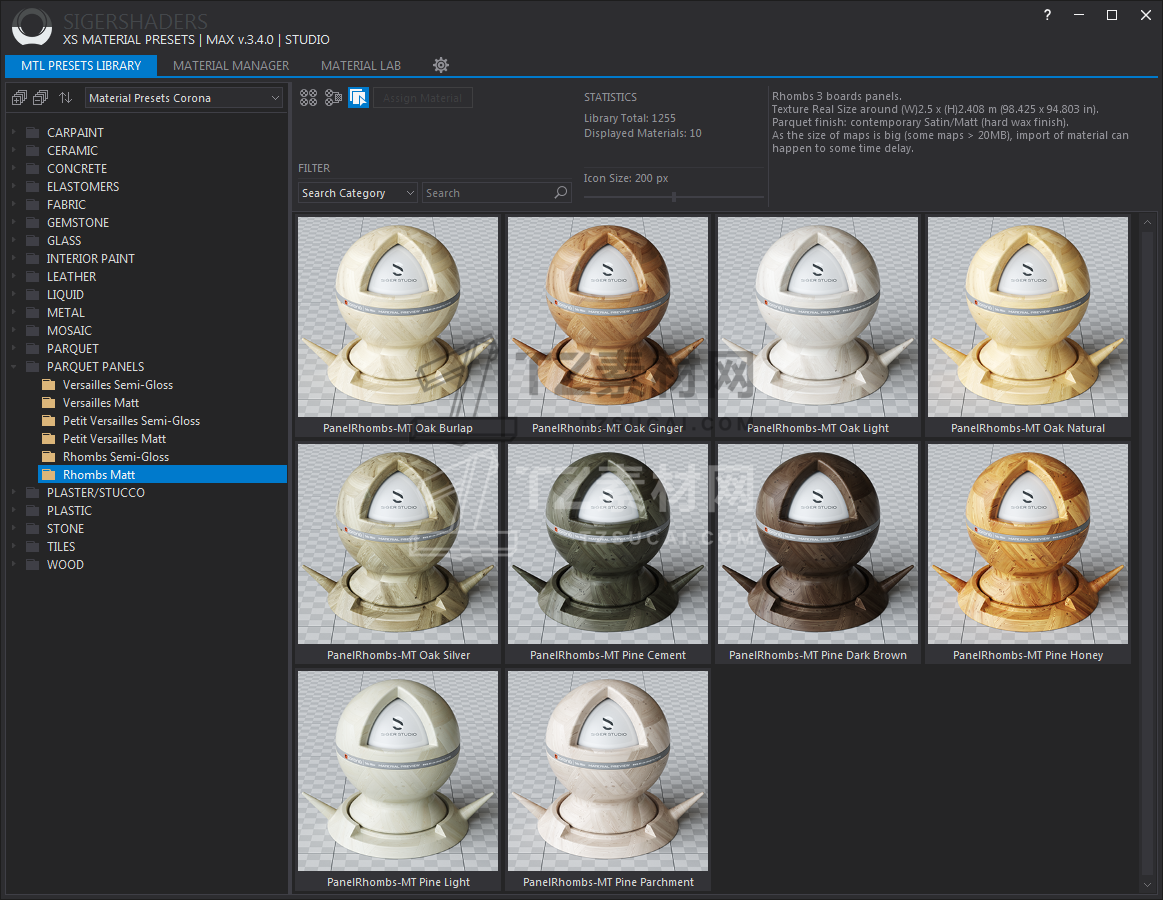Select the TILES category label
1163x900 pixels.
pos(61,547)
